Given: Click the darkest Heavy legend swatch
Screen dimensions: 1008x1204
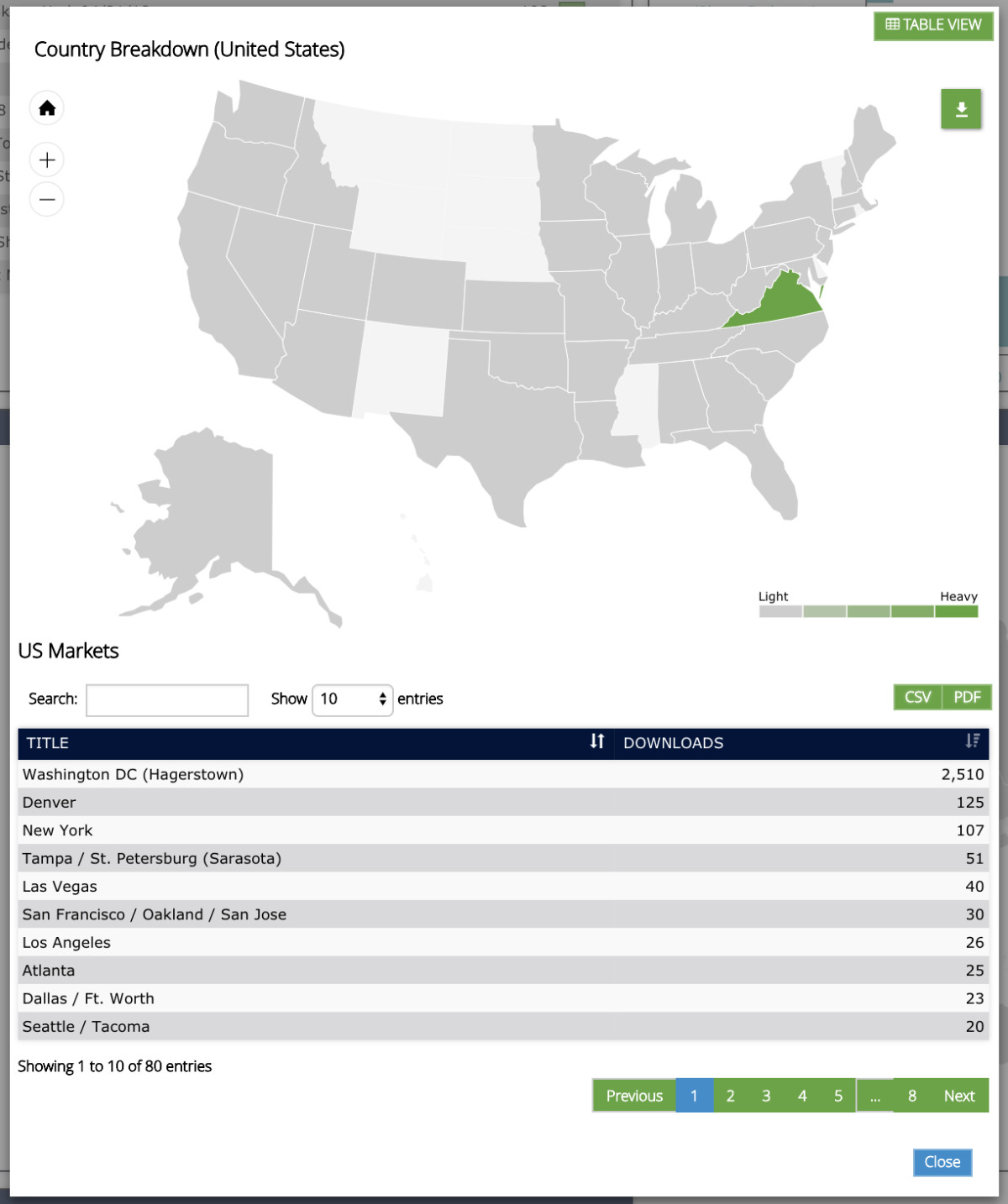Looking at the screenshot, I should 957,611.
